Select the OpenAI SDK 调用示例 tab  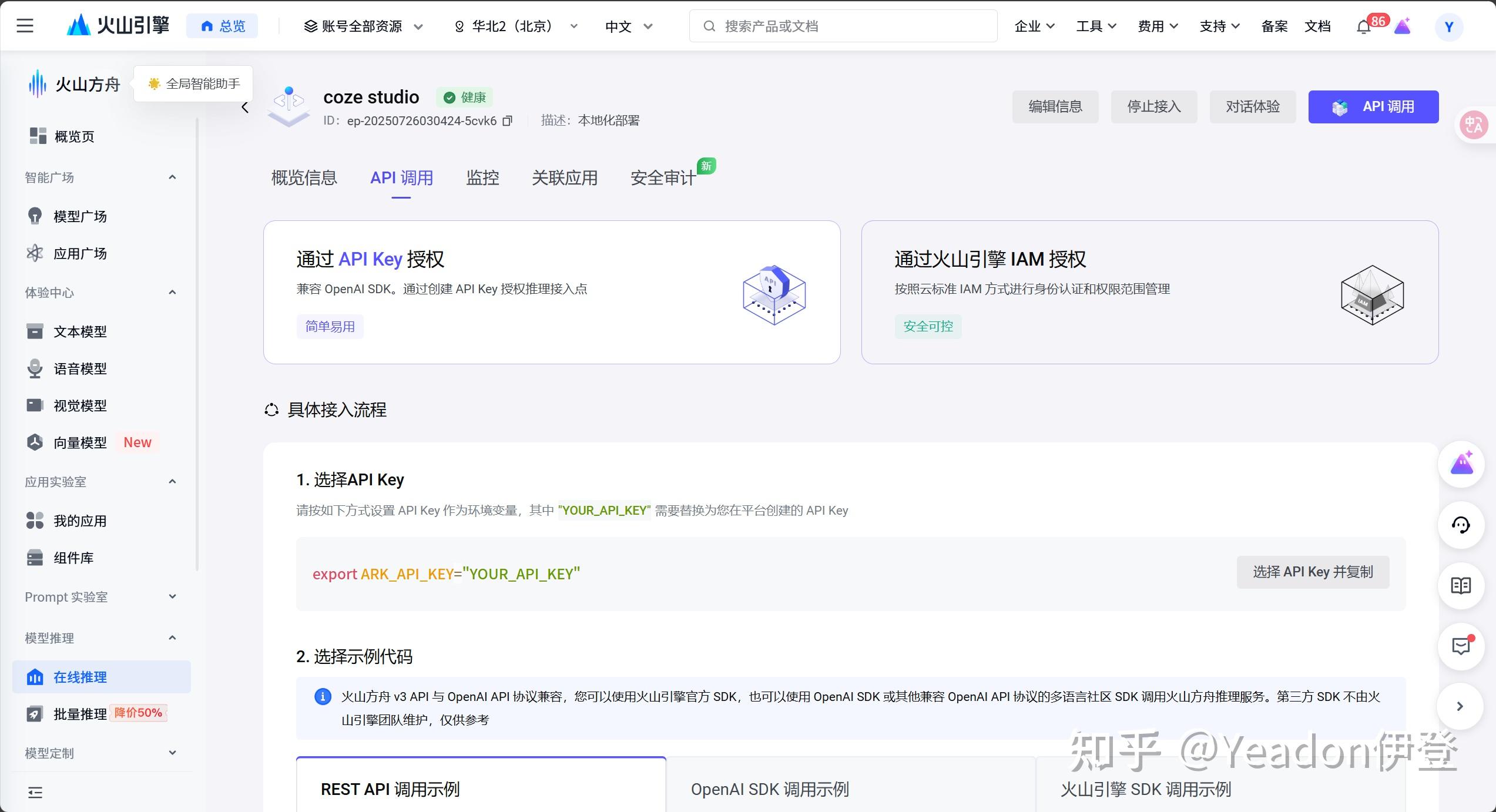click(x=770, y=789)
